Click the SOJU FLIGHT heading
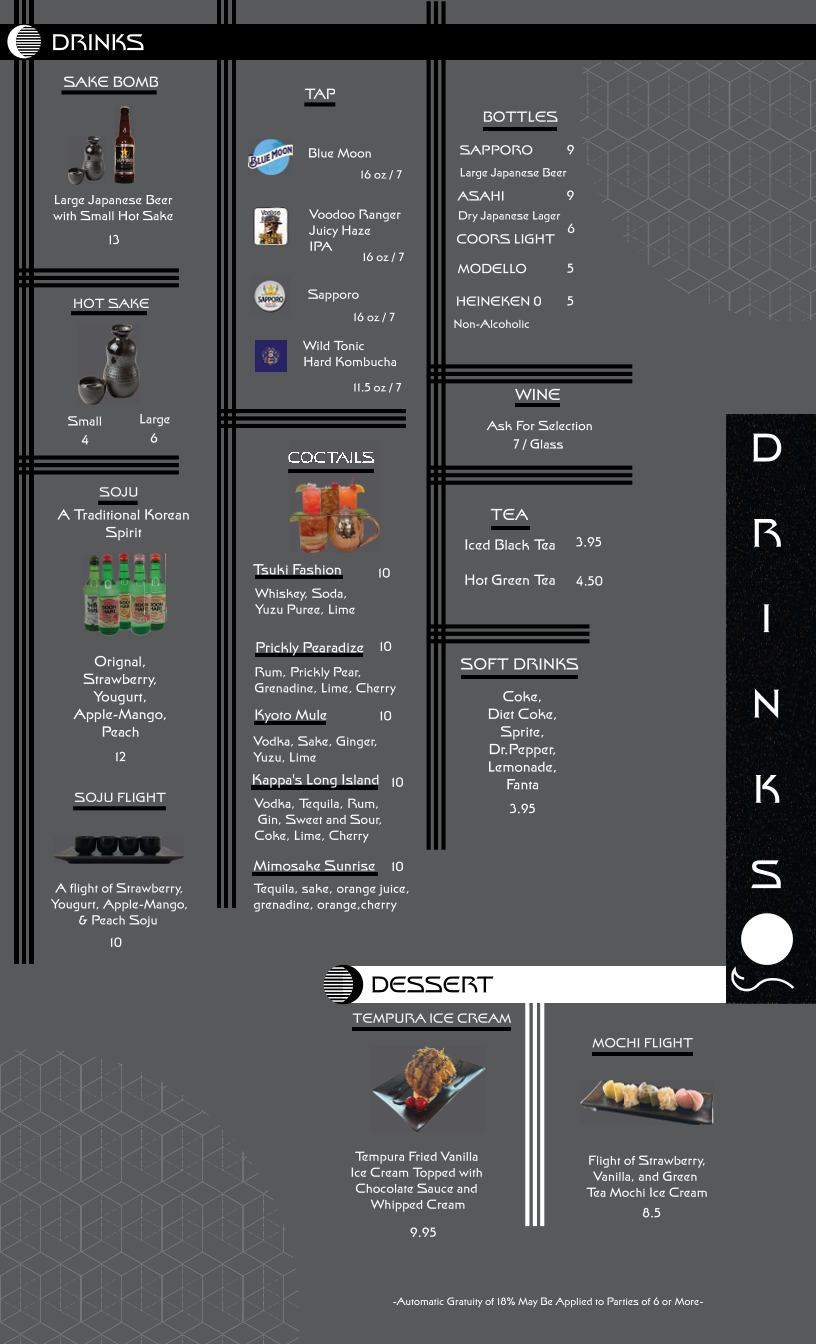This screenshot has height=1344, width=816. (119, 798)
